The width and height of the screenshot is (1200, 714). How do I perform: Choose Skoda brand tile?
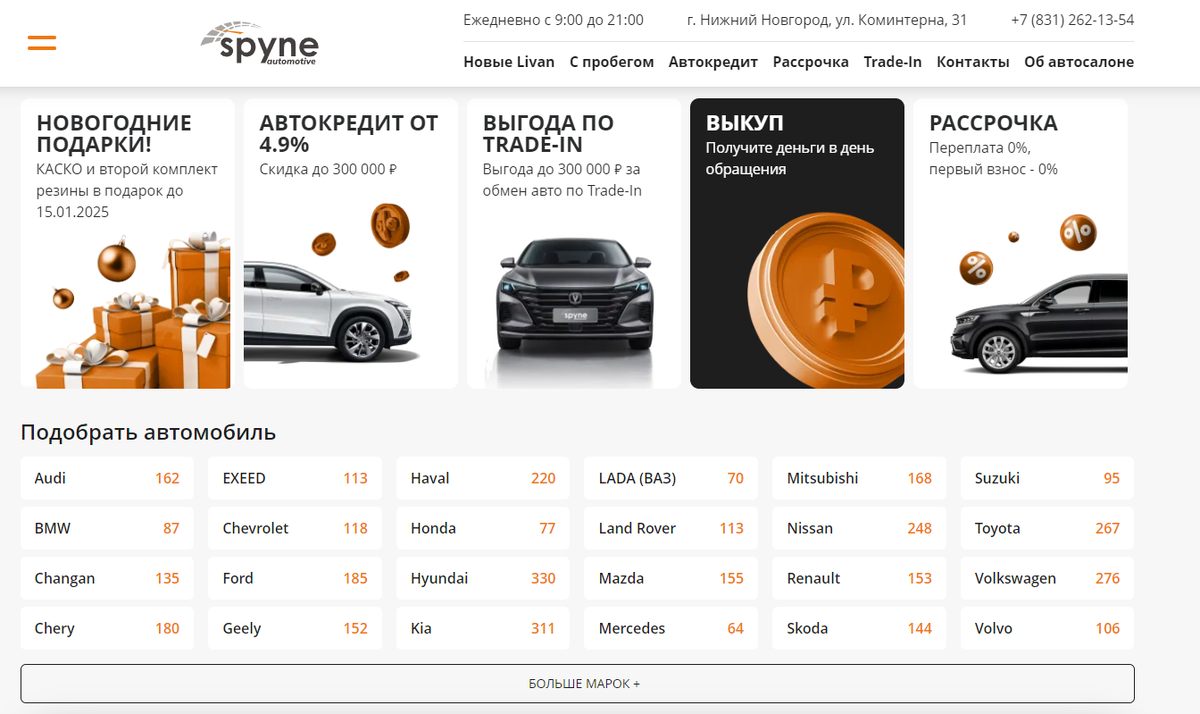coord(859,628)
